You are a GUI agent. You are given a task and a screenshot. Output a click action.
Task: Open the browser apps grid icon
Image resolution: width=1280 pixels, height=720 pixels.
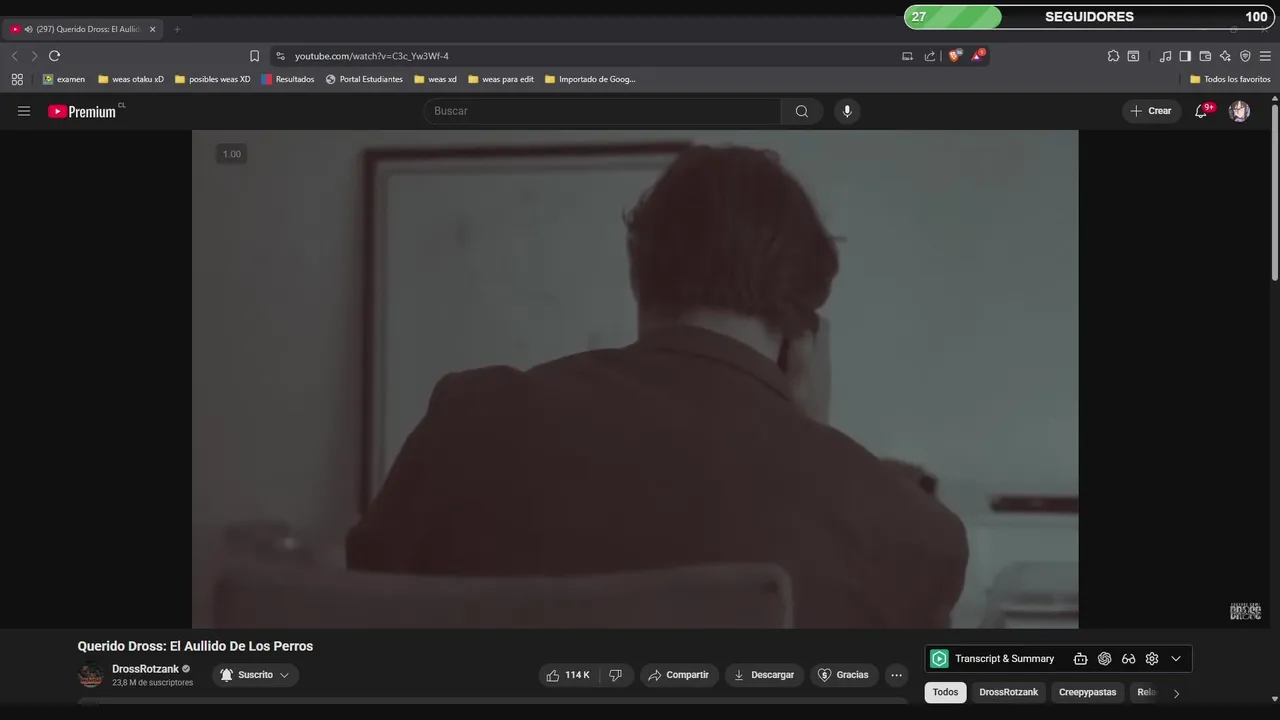[x=17, y=79]
